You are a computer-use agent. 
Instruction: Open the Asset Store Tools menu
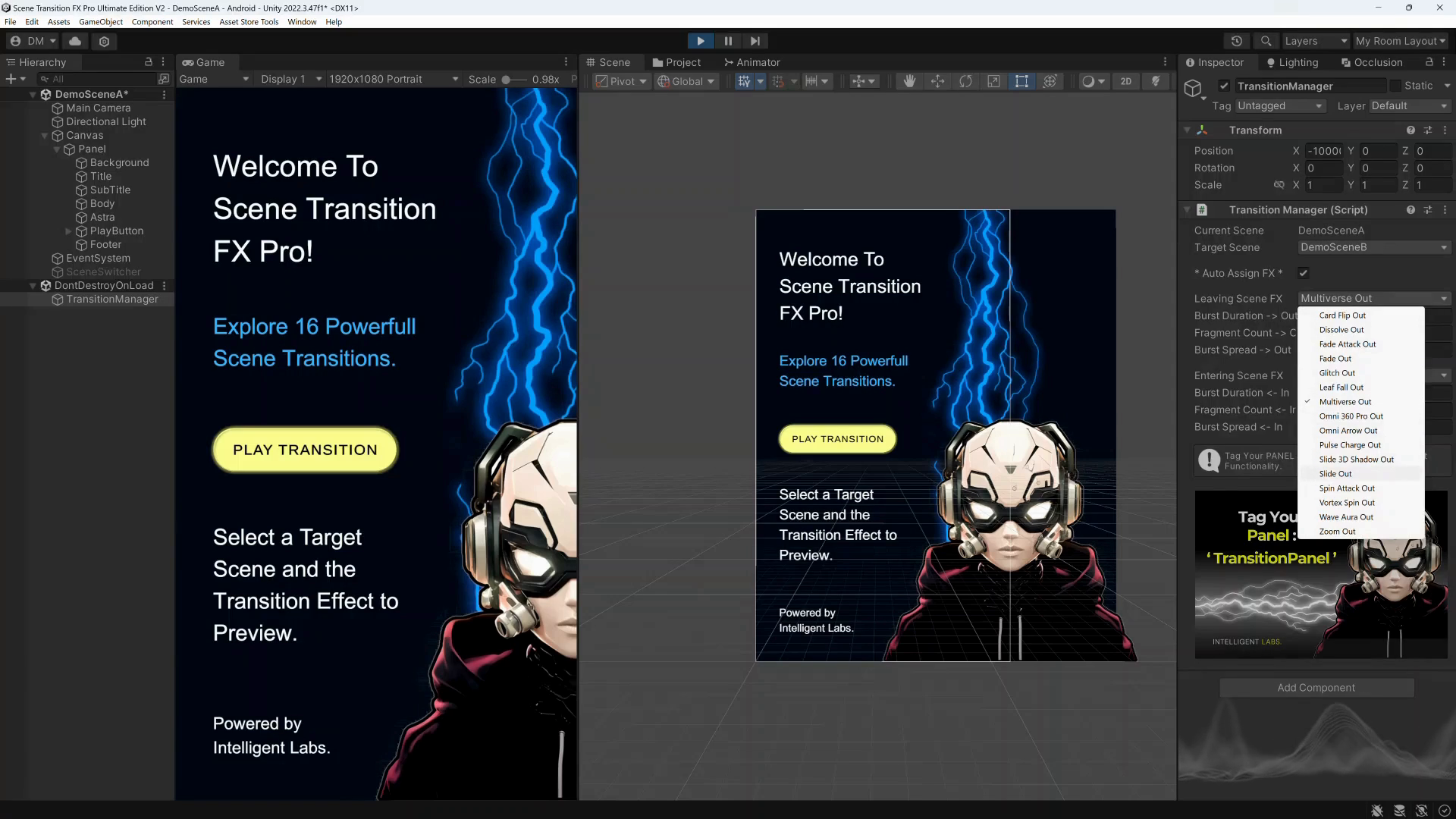[x=249, y=22]
